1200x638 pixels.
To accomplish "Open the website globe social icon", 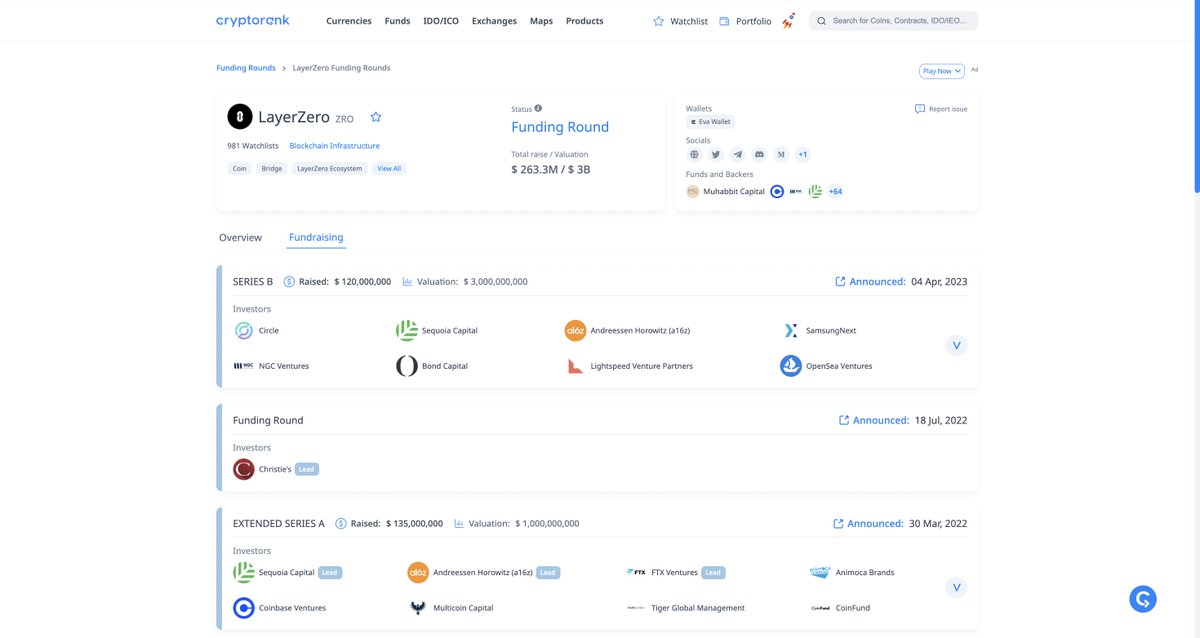I will pyautogui.click(x=695, y=154).
